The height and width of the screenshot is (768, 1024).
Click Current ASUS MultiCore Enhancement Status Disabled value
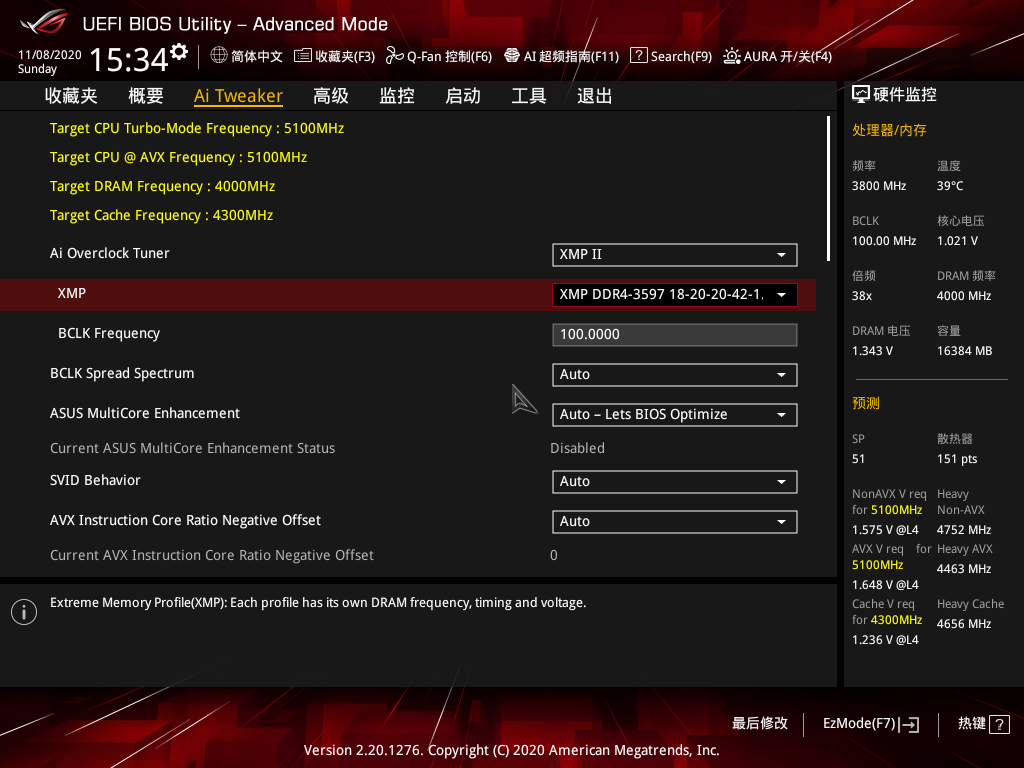(577, 448)
